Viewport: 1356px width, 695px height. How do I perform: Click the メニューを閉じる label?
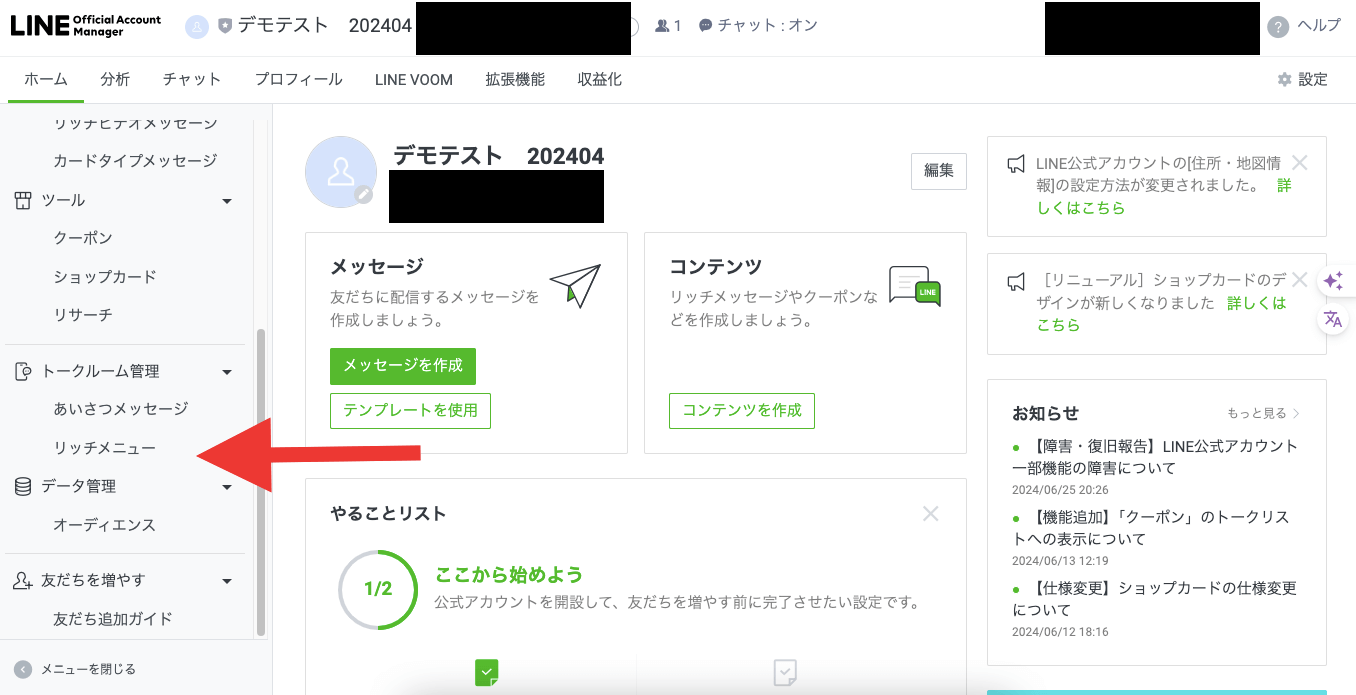[88, 669]
